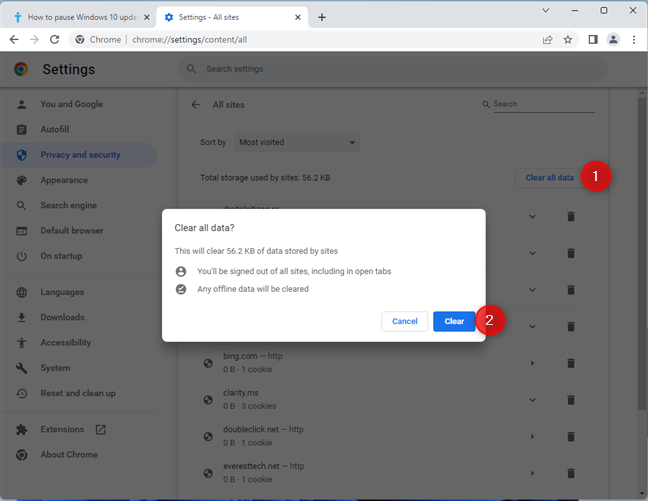Click the Clear all data button
648x501 pixels.
click(x=549, y=178)
